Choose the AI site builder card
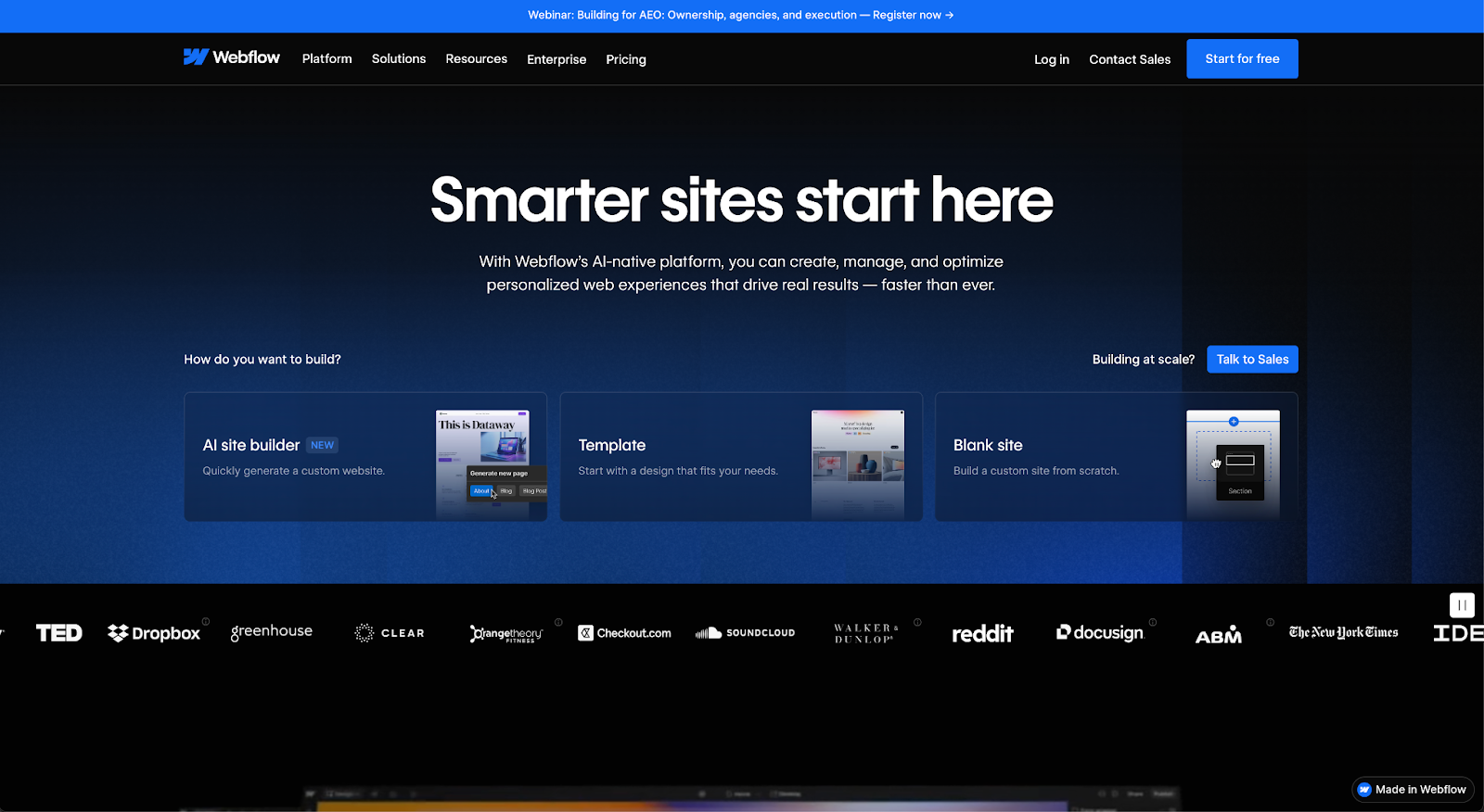The height and width of the screenshot is (812, 1484). point(365,457)
